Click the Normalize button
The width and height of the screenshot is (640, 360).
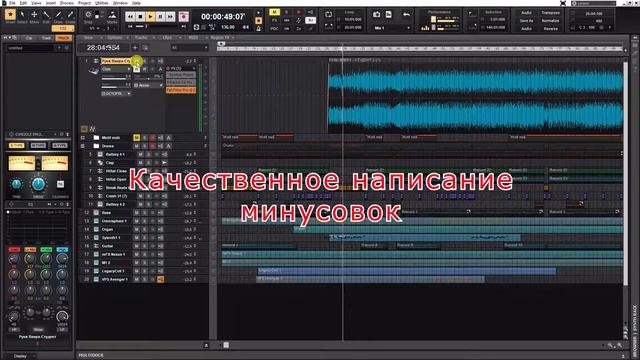[550, 20]
